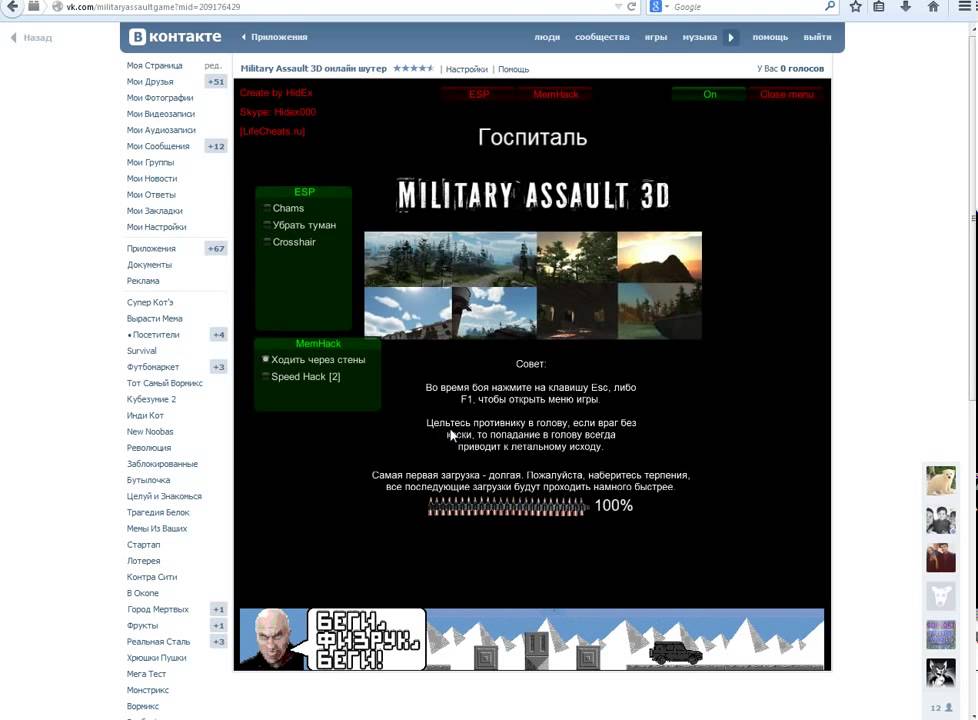Viewport: 978px width, 720px height.
Task: Click the game loading progress bar
Action: pos(508,506)
